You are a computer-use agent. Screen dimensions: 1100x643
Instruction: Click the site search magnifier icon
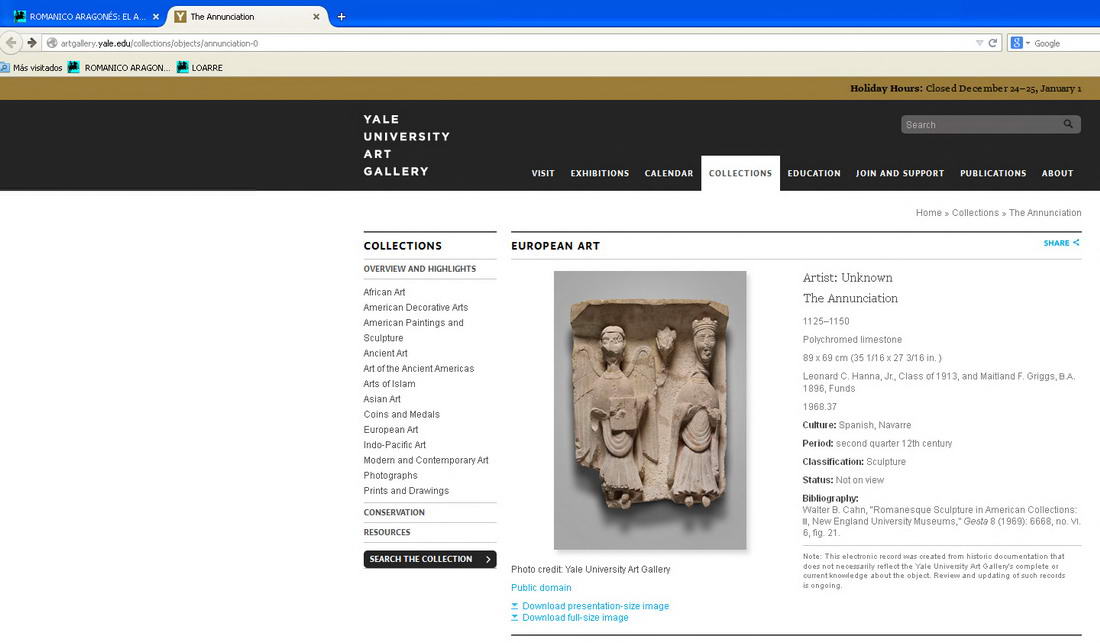click(1068, 124)
